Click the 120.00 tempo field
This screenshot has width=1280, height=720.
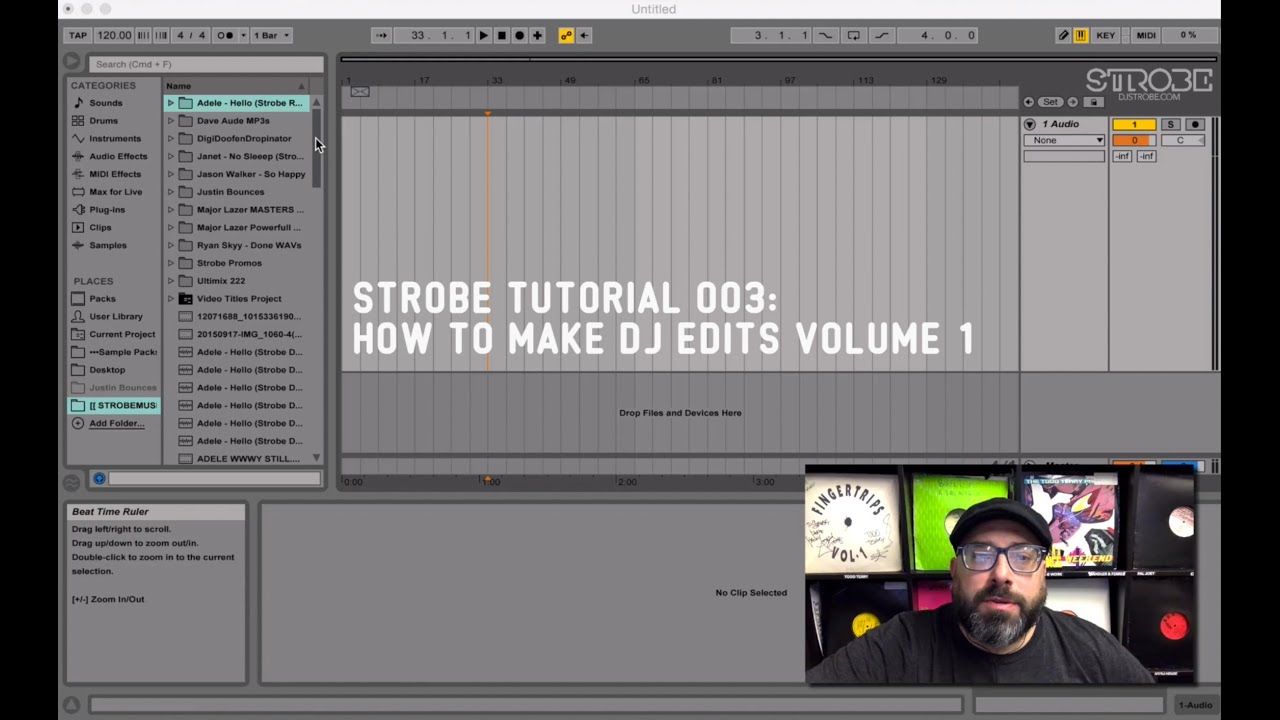click(x=114, y=35)
